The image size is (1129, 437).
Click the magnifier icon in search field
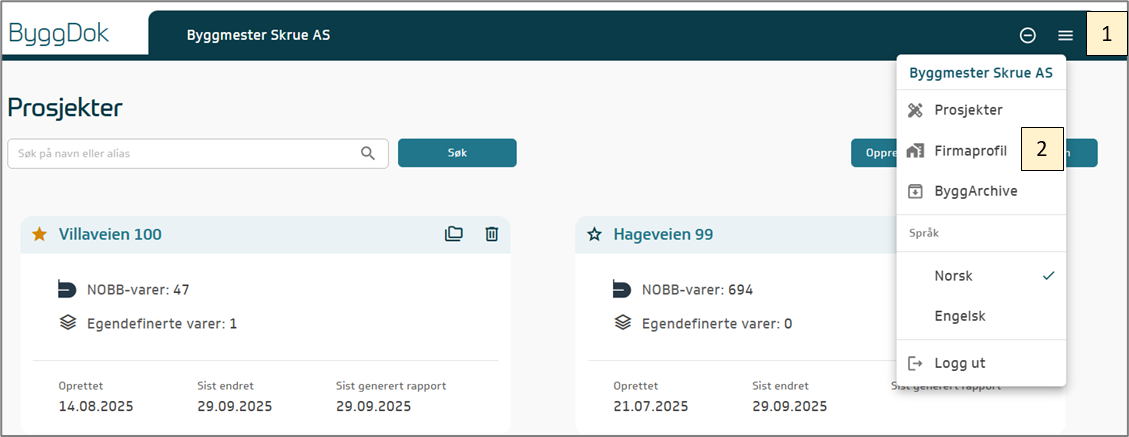click(369, 153)
